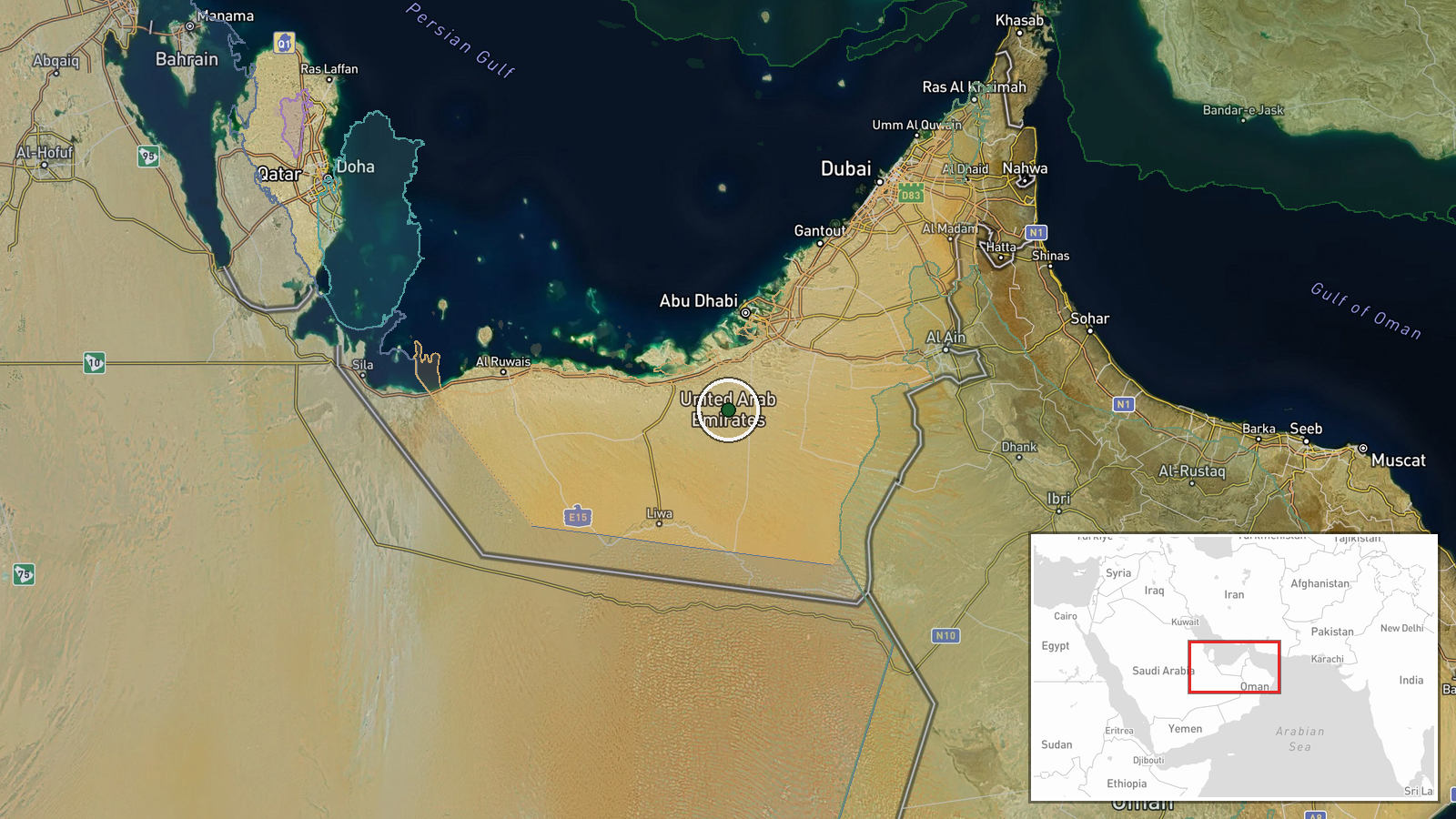Viewport: 1456px width, 819px height.
Task: Click the Q1 road shield in Qatar
Action: (284, 43)
